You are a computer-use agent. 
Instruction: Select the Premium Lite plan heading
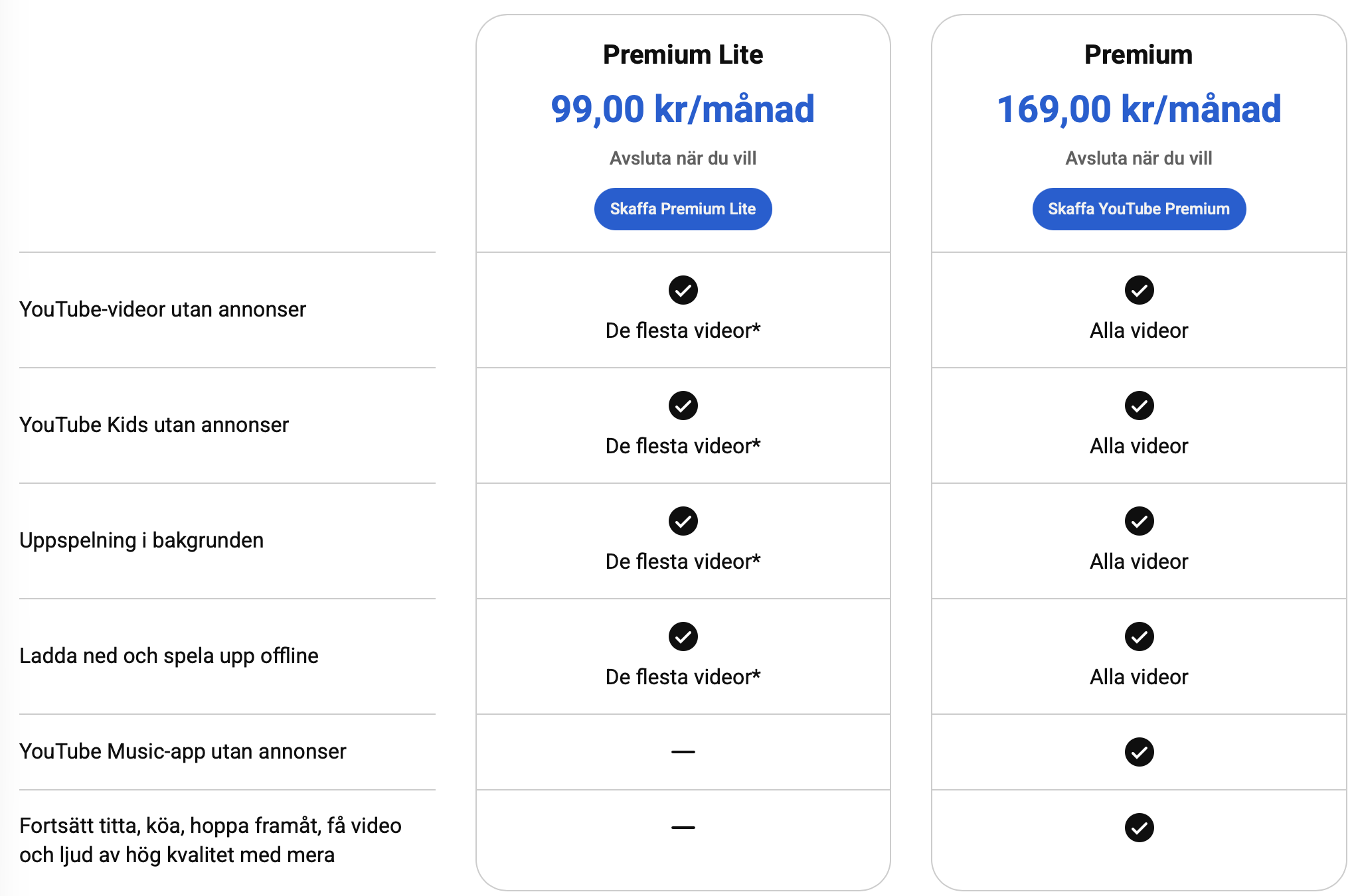pos(683,54)
